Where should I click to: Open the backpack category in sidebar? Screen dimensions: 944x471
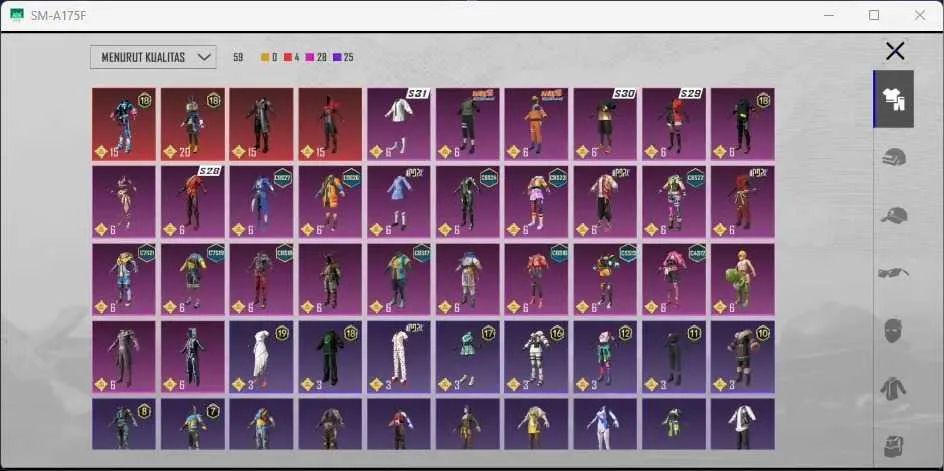(894, 446)
